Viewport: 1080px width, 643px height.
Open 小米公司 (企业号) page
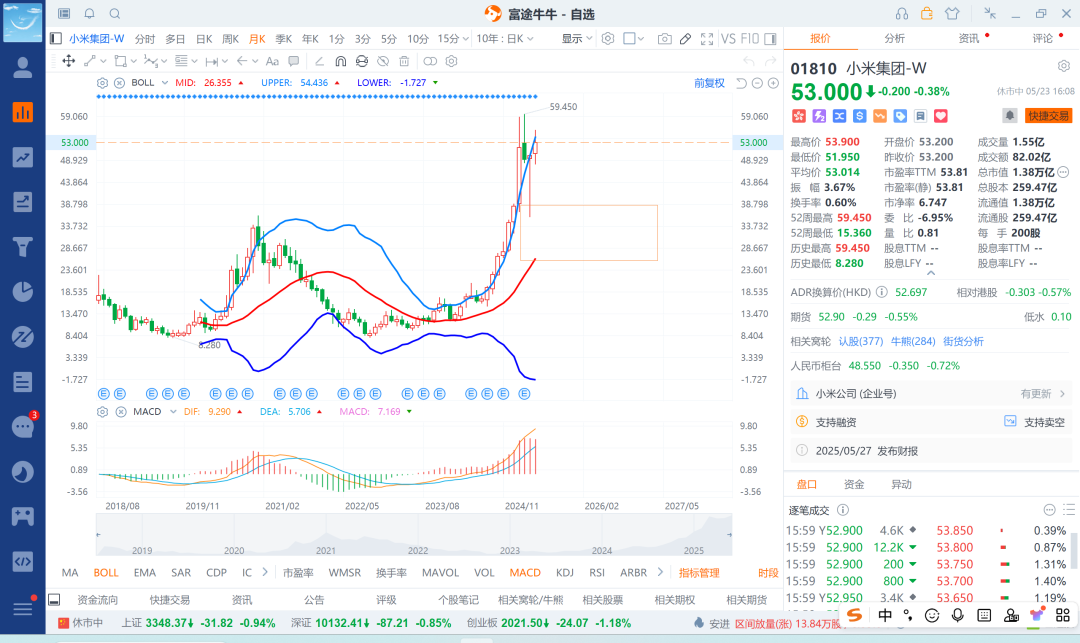tap(931, 394)
